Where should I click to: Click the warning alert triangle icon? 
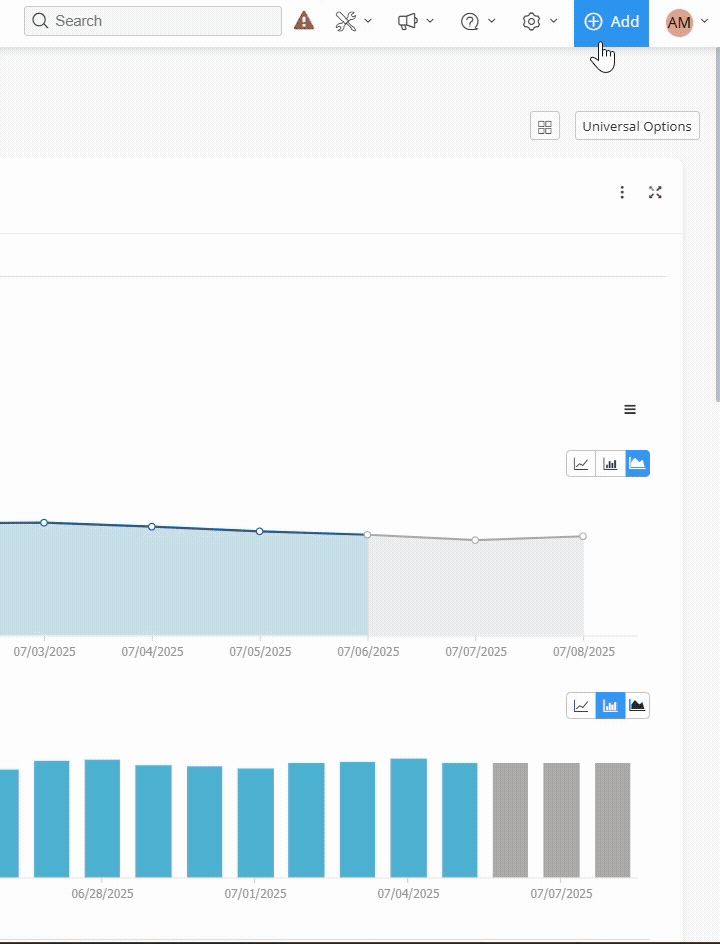(x=304, y=21)
